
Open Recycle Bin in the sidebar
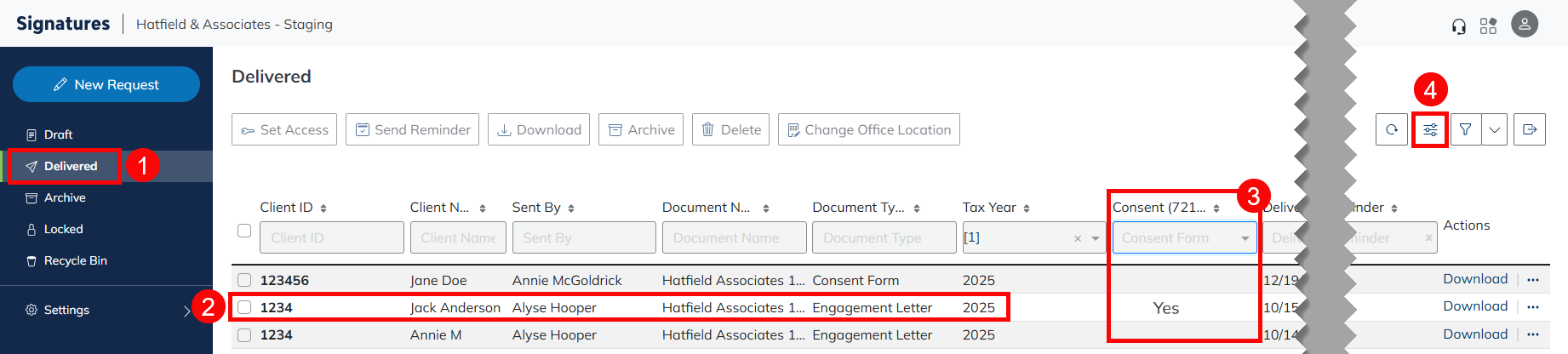point(75,260)
